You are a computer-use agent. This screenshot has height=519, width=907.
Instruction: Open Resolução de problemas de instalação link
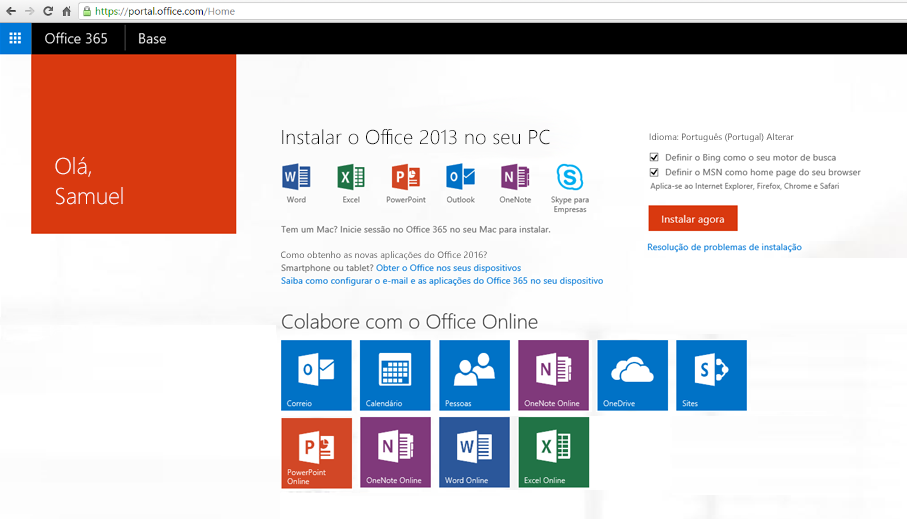[724, 247]
